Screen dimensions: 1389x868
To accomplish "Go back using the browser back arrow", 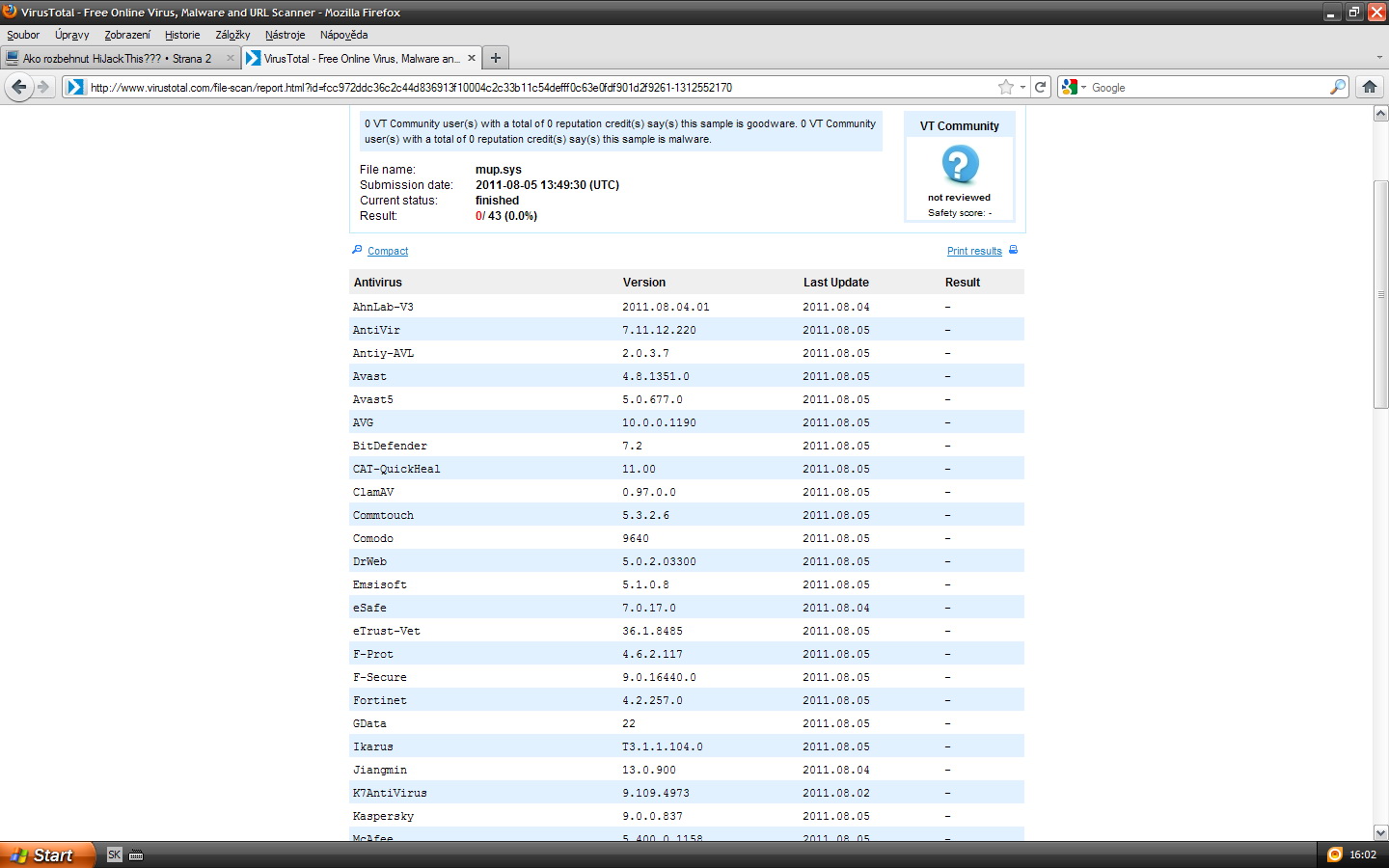I will coord(18,87).
